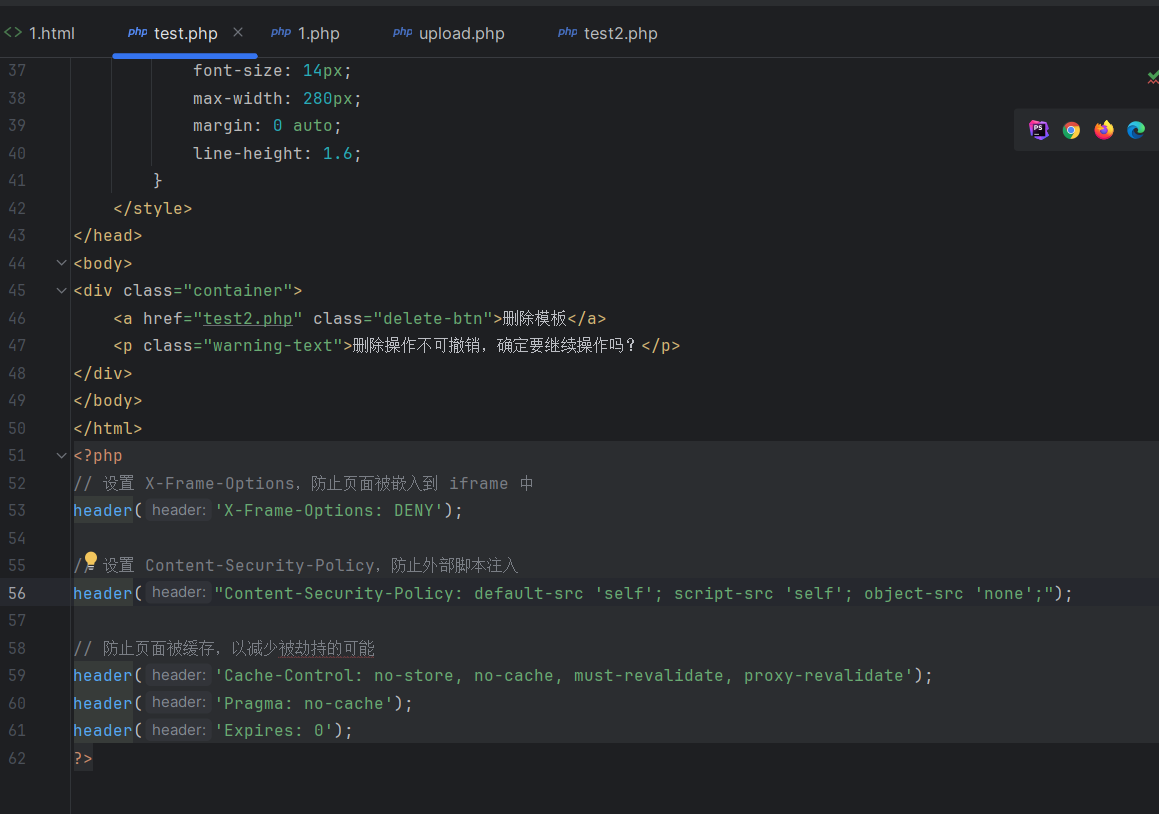Click the Cache-Control header string
Screen dimensions: 1159x814
tap(564, 676)
